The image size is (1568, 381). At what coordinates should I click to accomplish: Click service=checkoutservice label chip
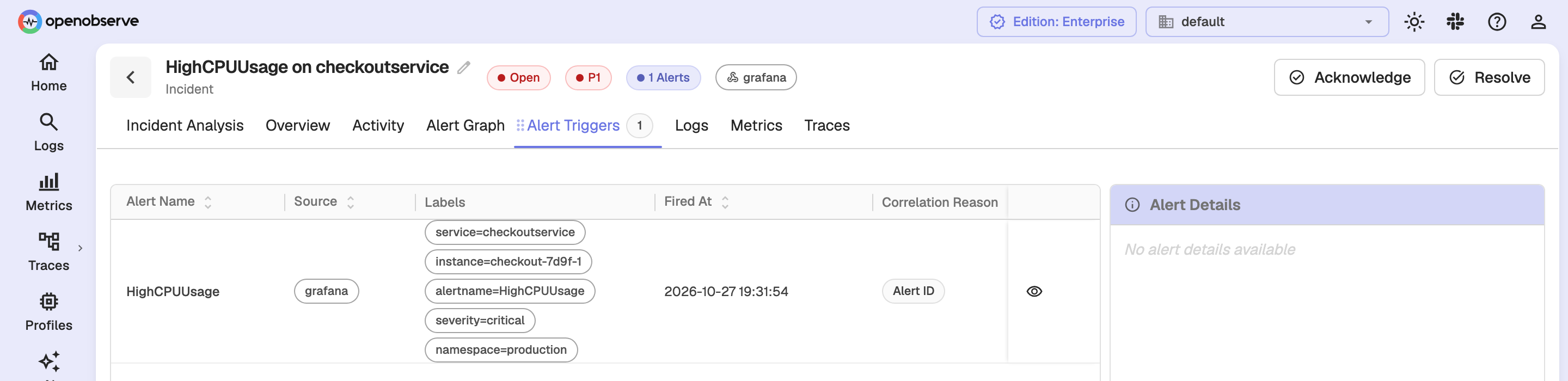(x=505, y=232)
